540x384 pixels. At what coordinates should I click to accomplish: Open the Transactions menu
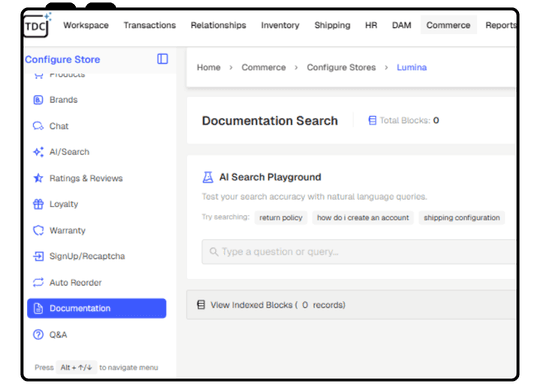[x=149, y=25]
